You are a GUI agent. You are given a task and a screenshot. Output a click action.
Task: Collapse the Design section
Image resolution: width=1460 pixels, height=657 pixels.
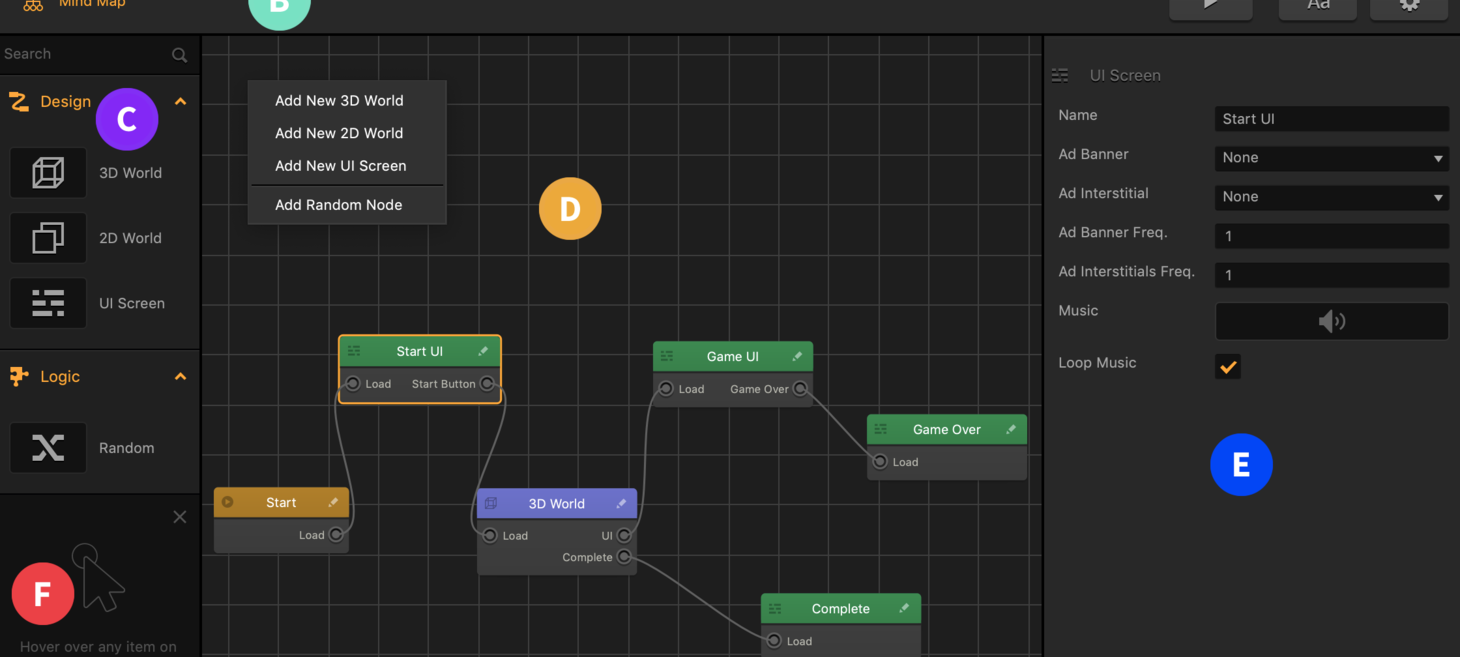181,102
